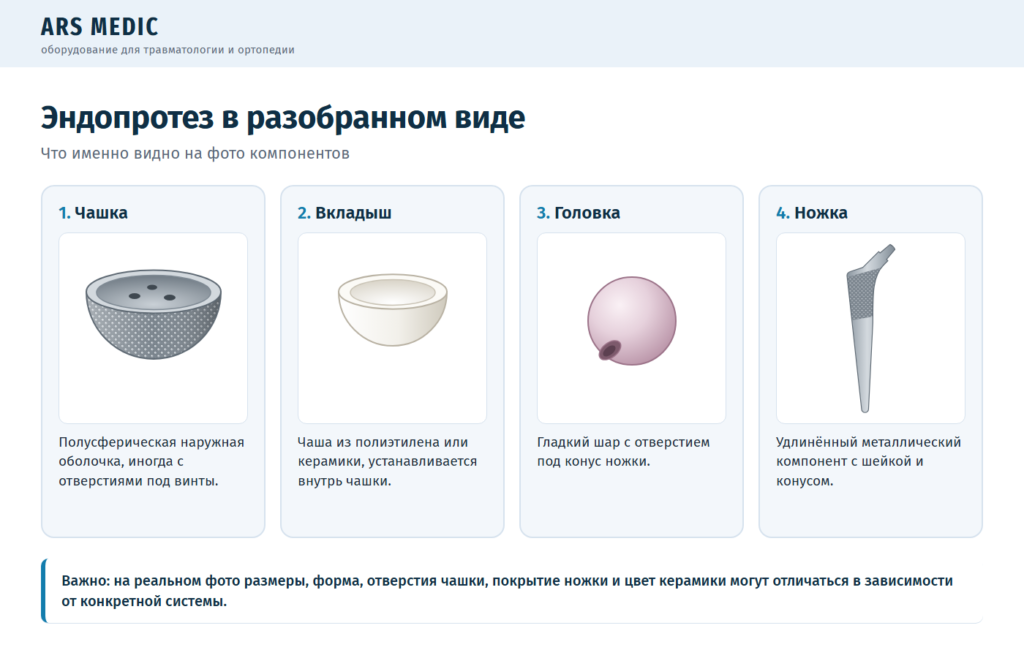Viewport: 1024px width, 658px height.
Task: Click the 'Важно:' note at the bottom
Action: pyautogui.click(x=512, y=591)
